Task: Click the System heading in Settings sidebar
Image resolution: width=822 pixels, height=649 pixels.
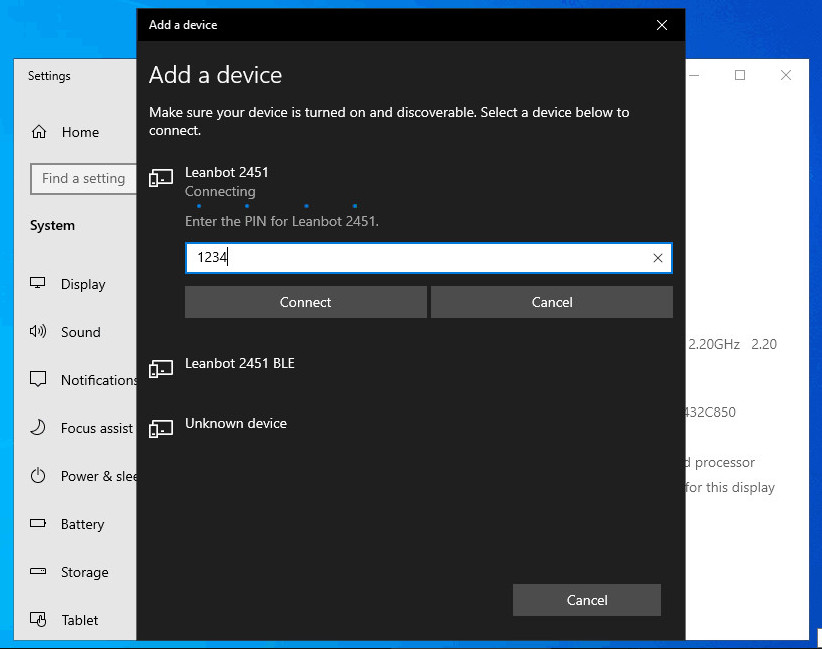Action: (x=52, y=225)
